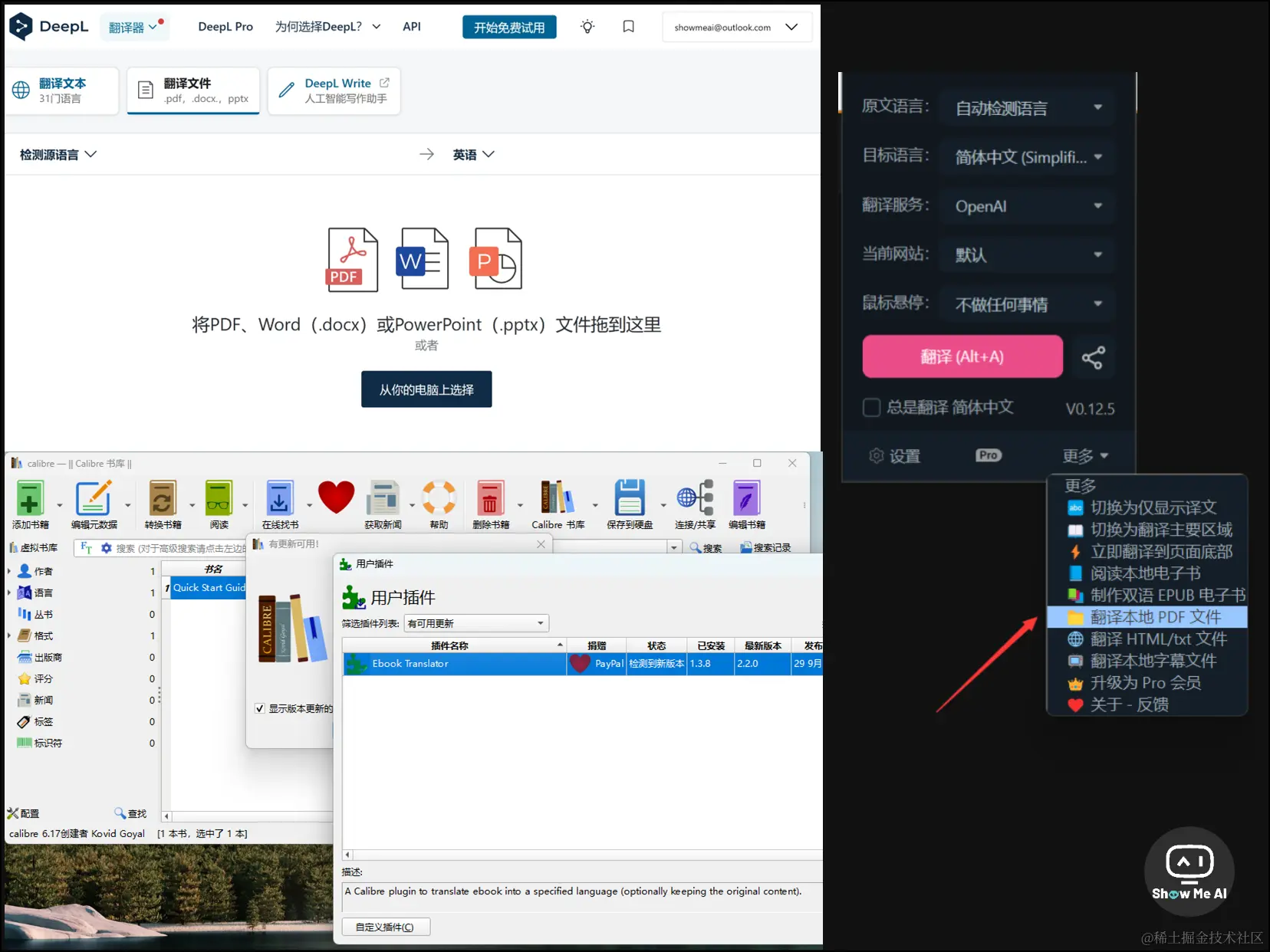The height and width of the screenshot is (952, 1270).
Task: Open DeepL detect source language dropdown
Action: pyautogui.click(x=58, y=155)
